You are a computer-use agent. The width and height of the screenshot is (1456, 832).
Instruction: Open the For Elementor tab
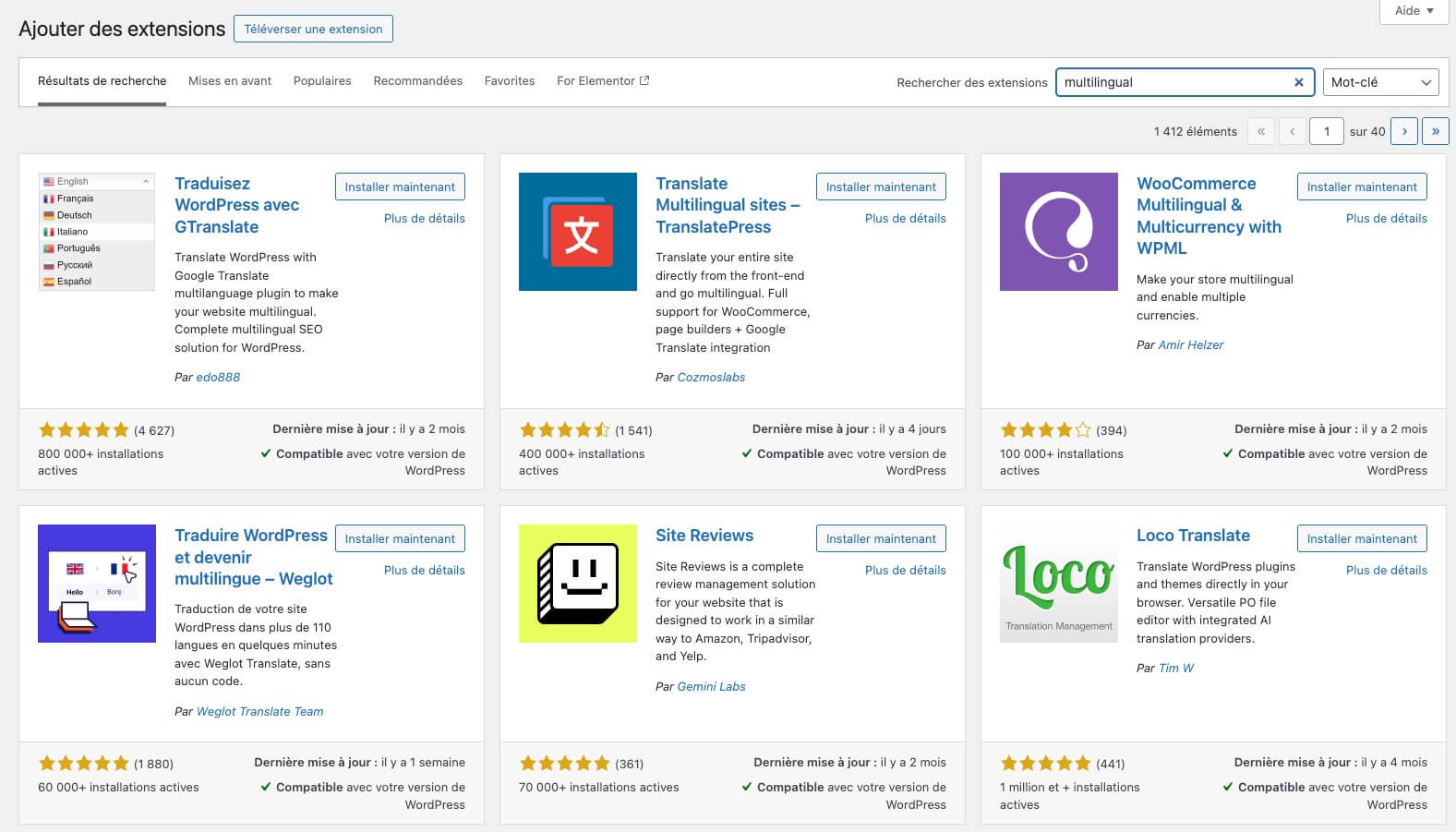(603, 81)
